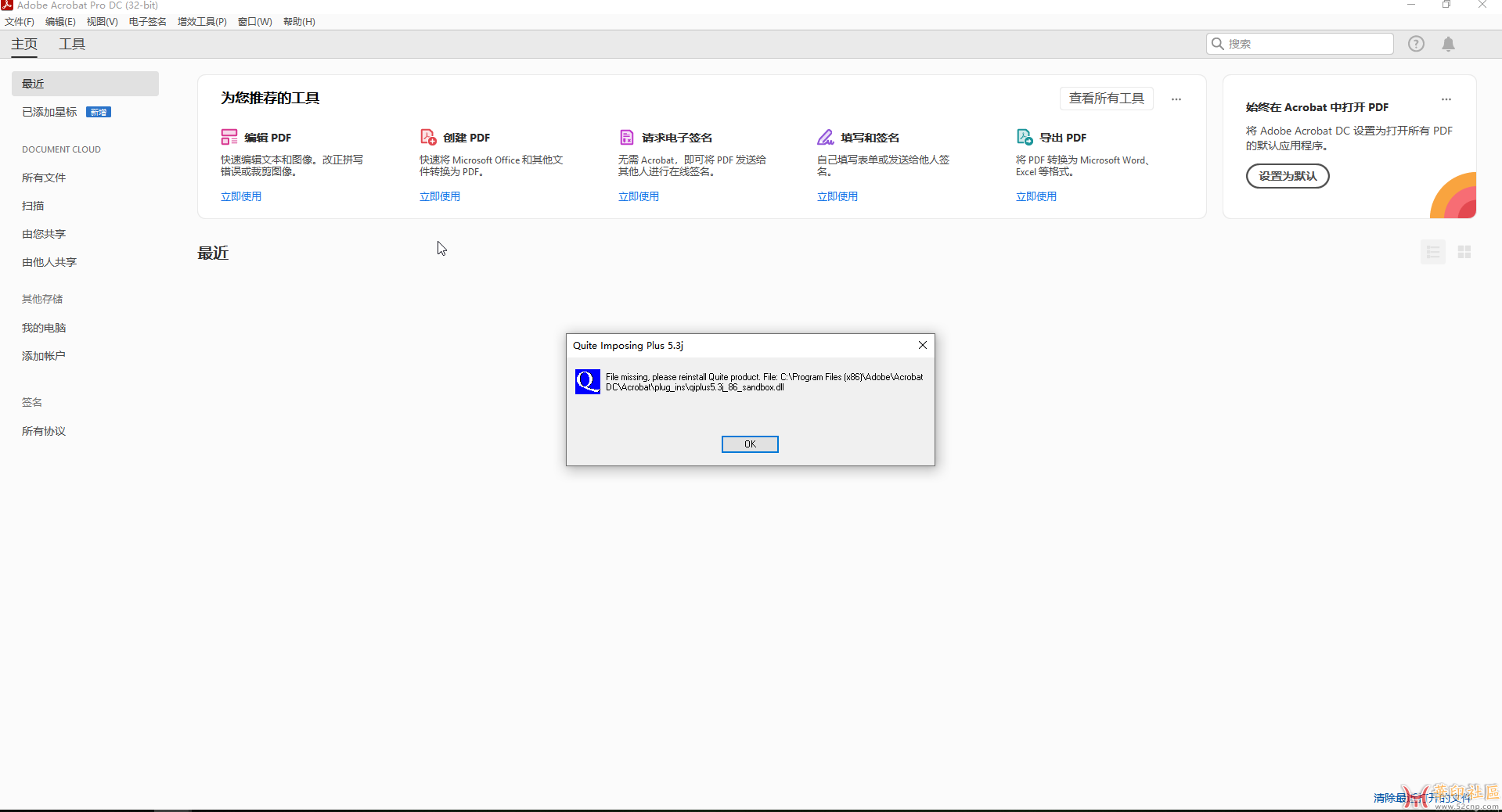The width and height of the screenshot is (1502, 812).
Task: Open the 增效工具(P) menu
Action: 202,22
